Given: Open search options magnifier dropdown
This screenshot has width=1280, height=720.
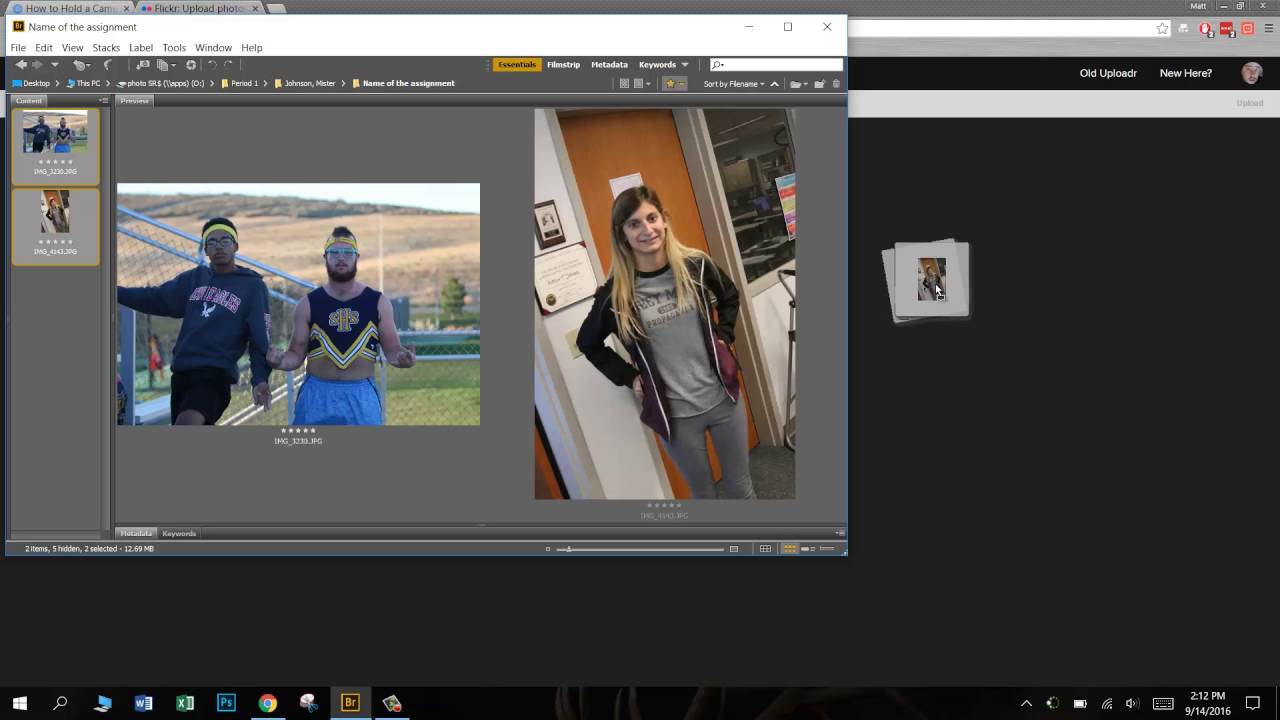Looking at the screenshot, I should 718,65.
